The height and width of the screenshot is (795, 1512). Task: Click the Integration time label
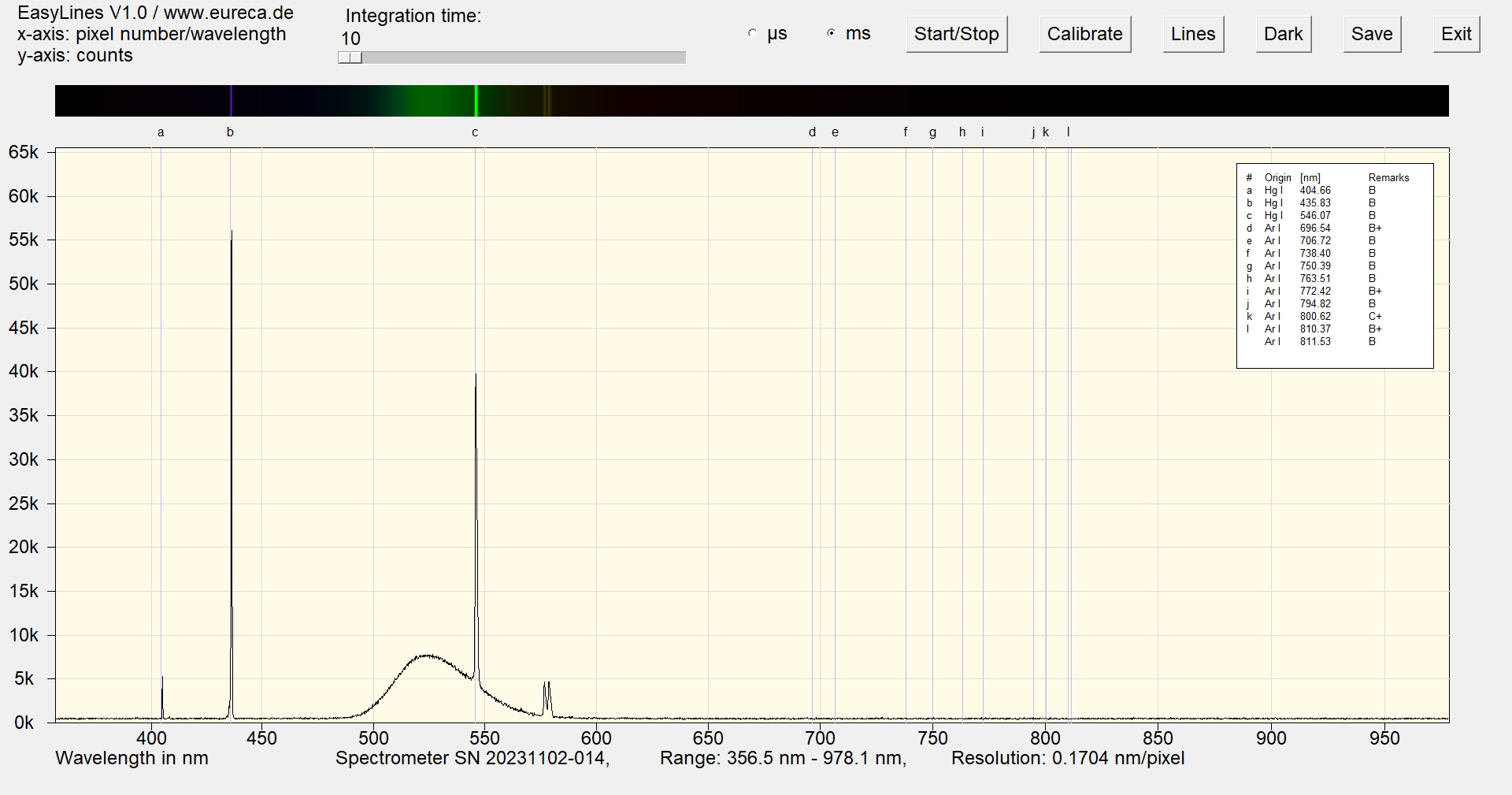tap(413, 17)
